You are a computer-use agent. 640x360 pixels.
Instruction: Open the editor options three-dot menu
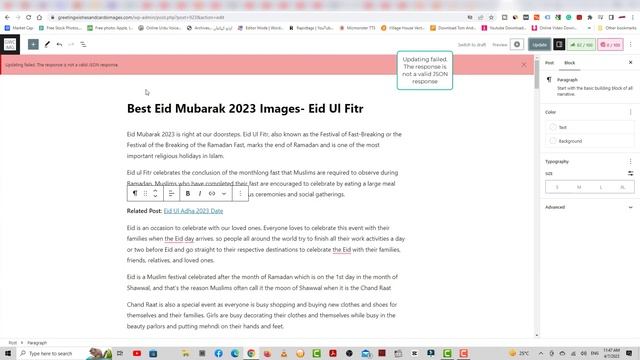[x=631, y=44]
